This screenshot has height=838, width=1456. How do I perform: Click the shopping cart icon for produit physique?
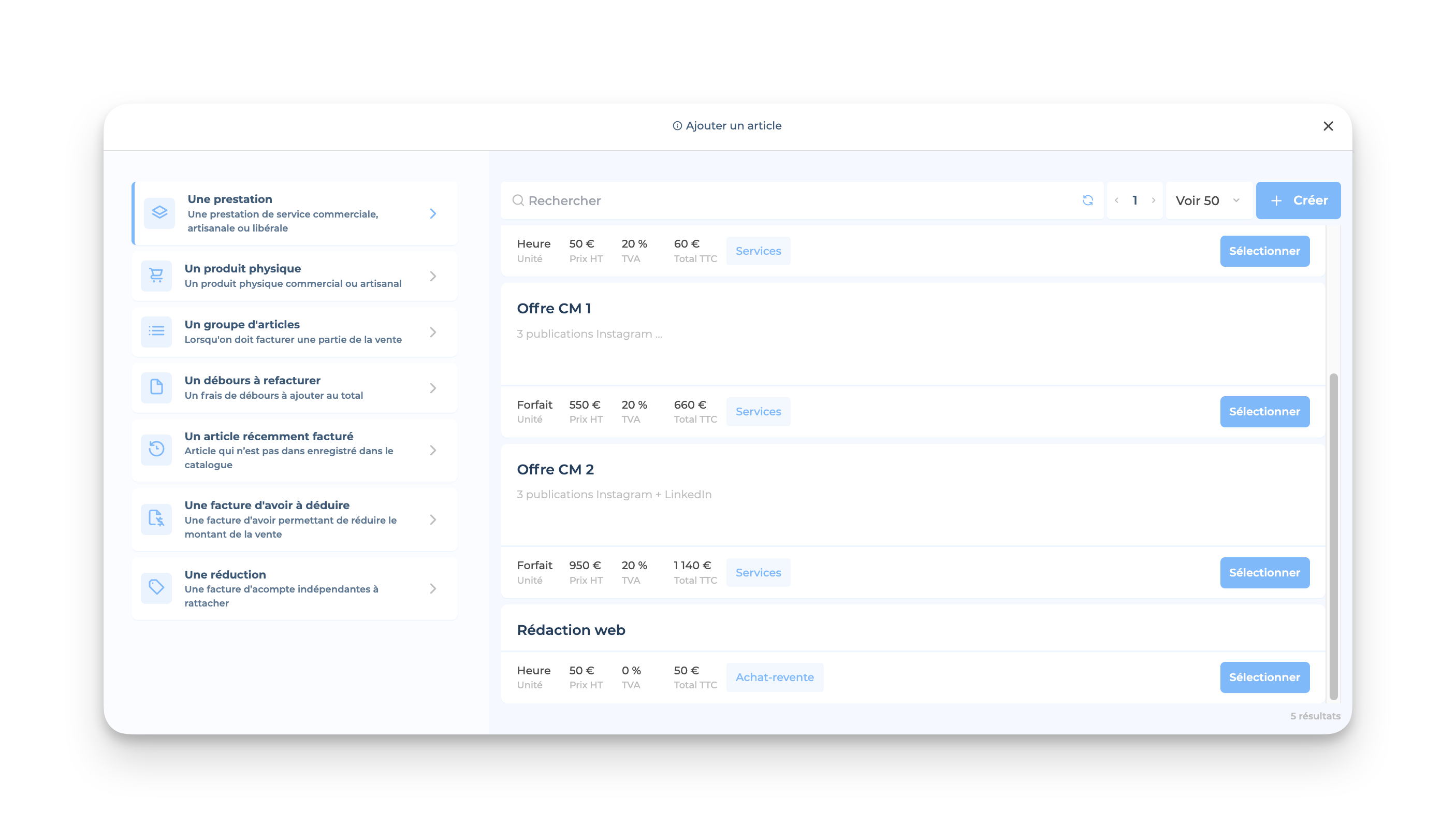[x=156, y=276]
